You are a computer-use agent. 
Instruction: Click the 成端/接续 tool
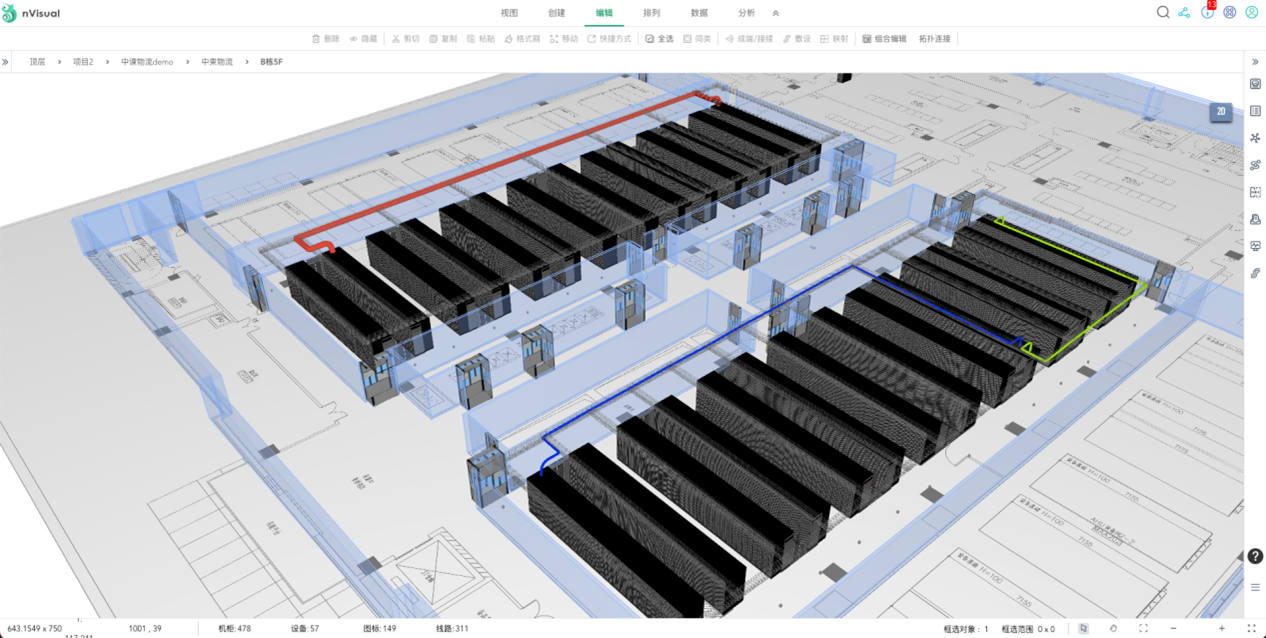coord(749,39)
